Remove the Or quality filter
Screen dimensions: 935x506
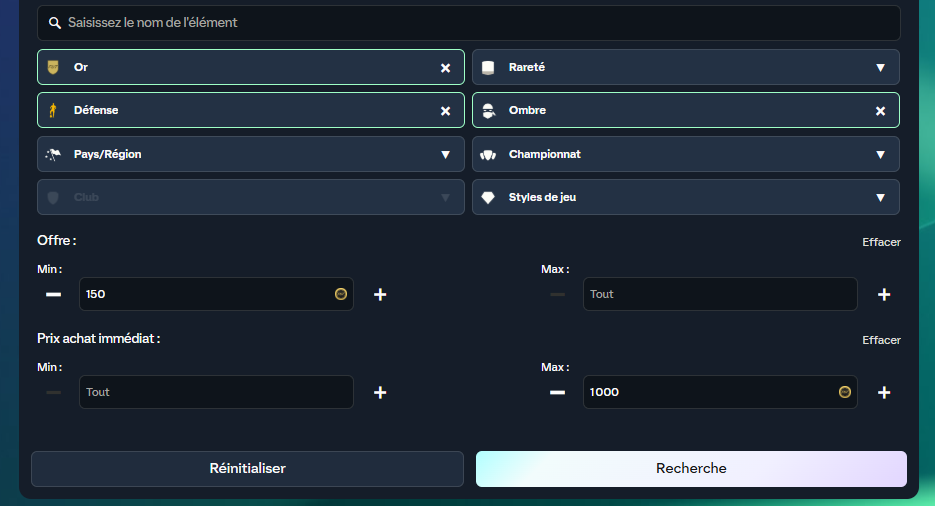point(445,68)
